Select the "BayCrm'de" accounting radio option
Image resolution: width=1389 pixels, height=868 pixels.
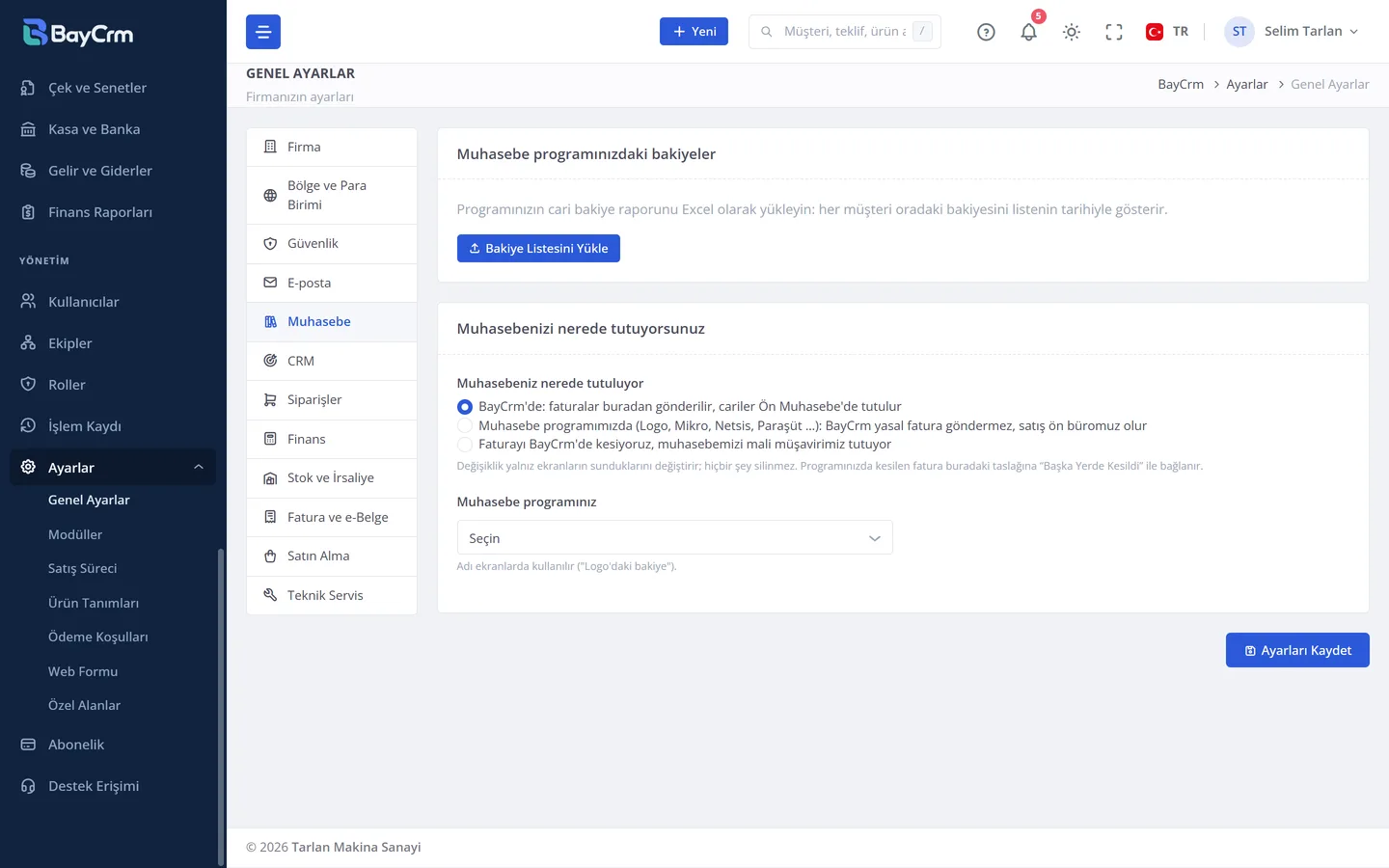click(x=465, y=407)
